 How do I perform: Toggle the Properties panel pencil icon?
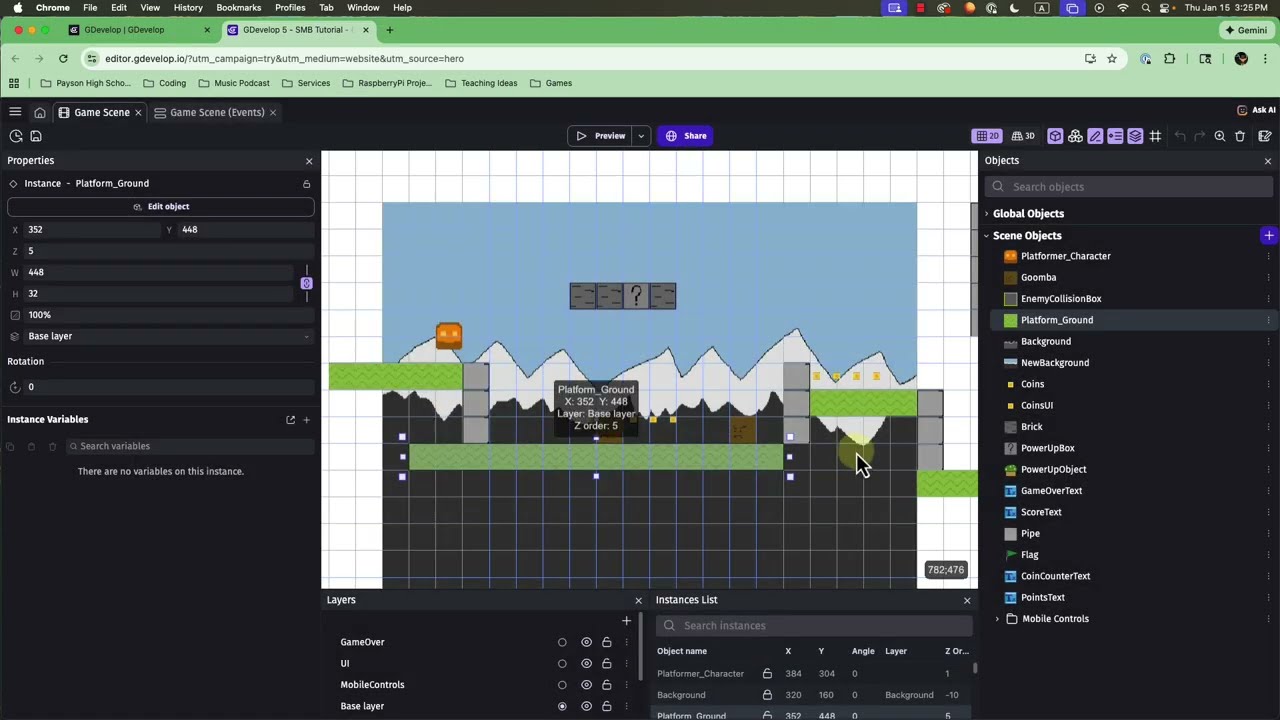coord(1095,136)
